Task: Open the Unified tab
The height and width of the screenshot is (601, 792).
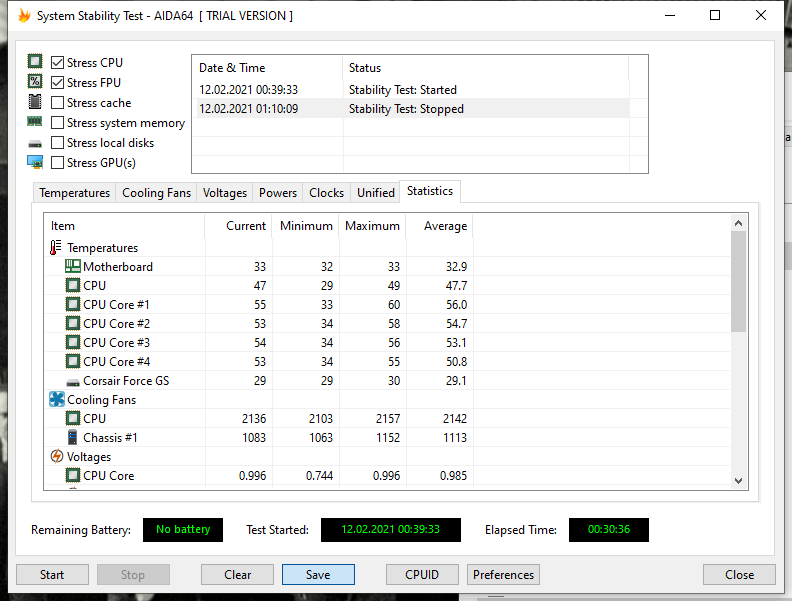Action: click(x=376, y=193)
